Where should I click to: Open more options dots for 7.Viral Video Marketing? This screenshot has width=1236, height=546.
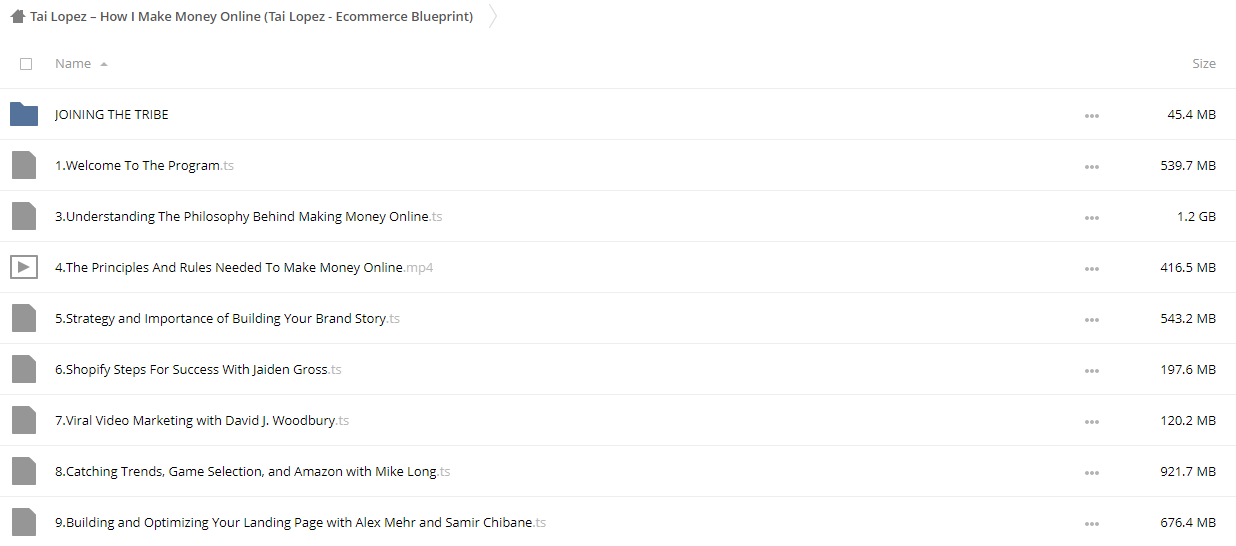1091,422
